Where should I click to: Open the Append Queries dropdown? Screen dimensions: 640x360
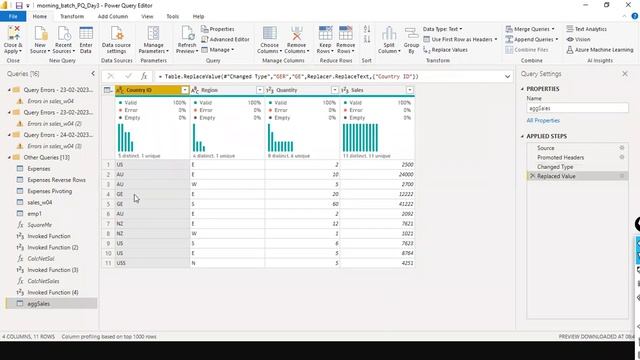click(531, 39)
